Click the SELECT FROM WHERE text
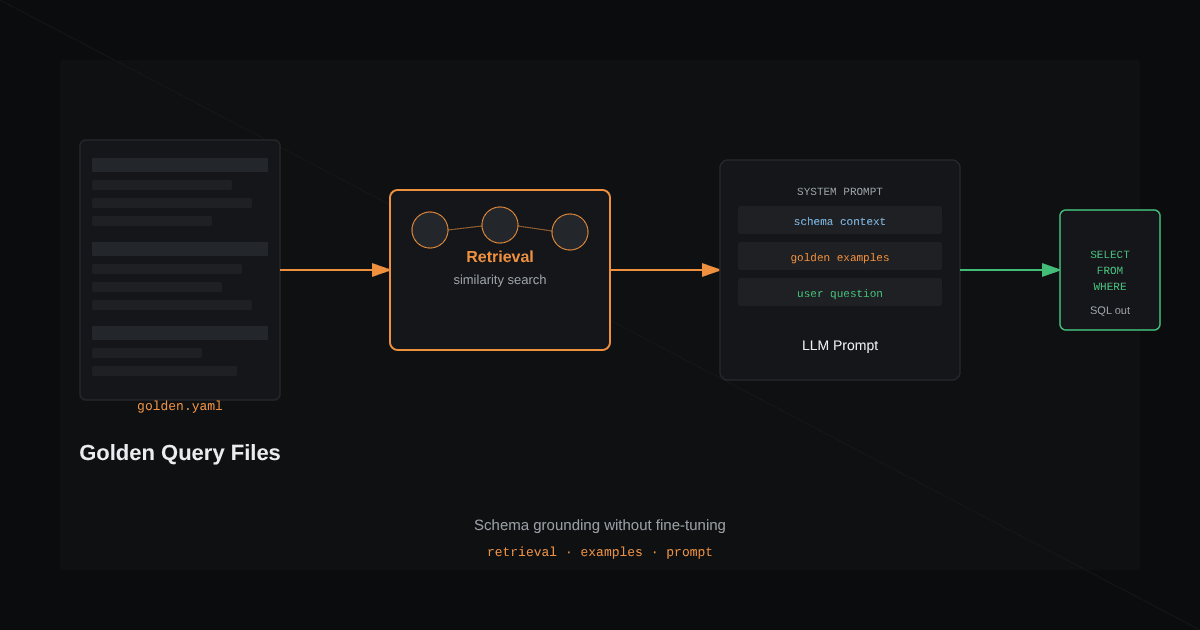1200x630 pixels. [1110, 271]
